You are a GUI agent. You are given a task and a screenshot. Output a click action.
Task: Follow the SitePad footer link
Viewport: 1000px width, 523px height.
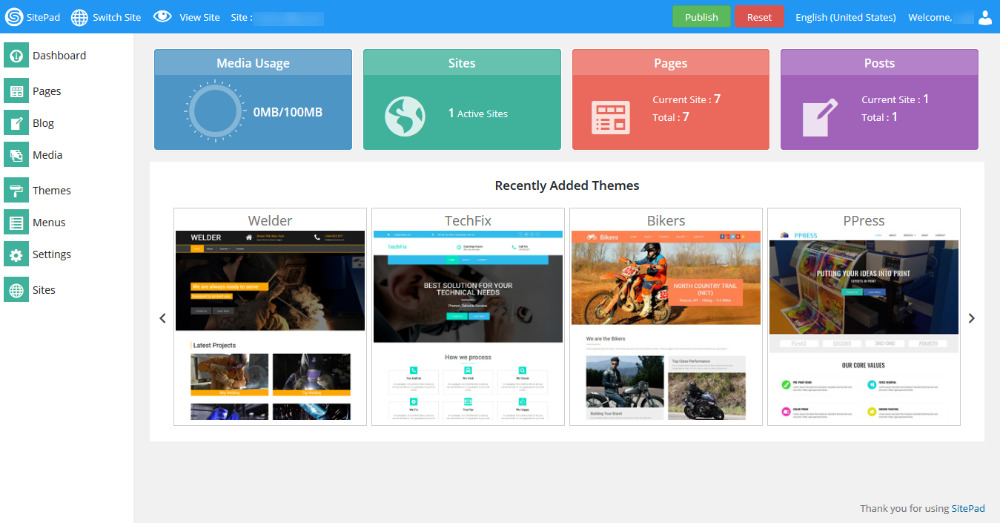click(967, 509)
